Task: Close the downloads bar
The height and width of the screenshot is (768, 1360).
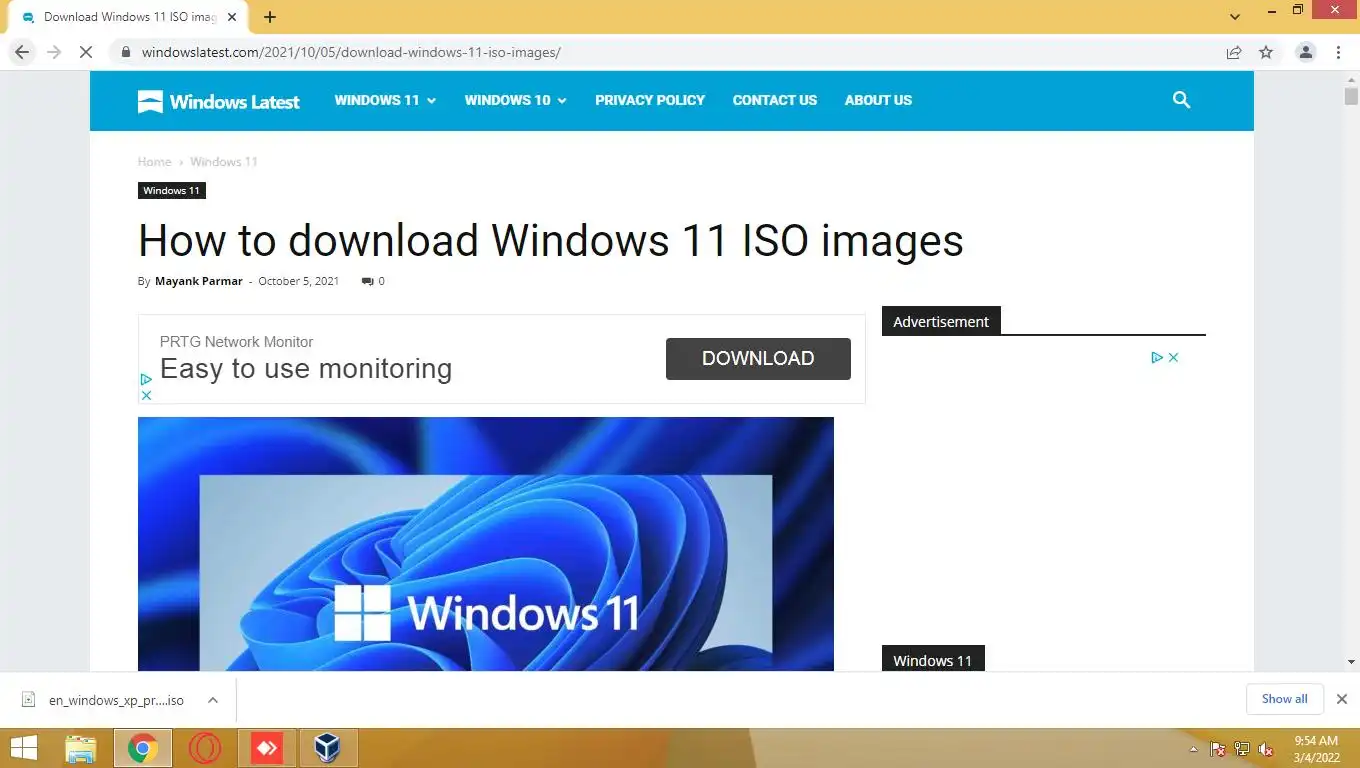Action: click(1342, 699)
